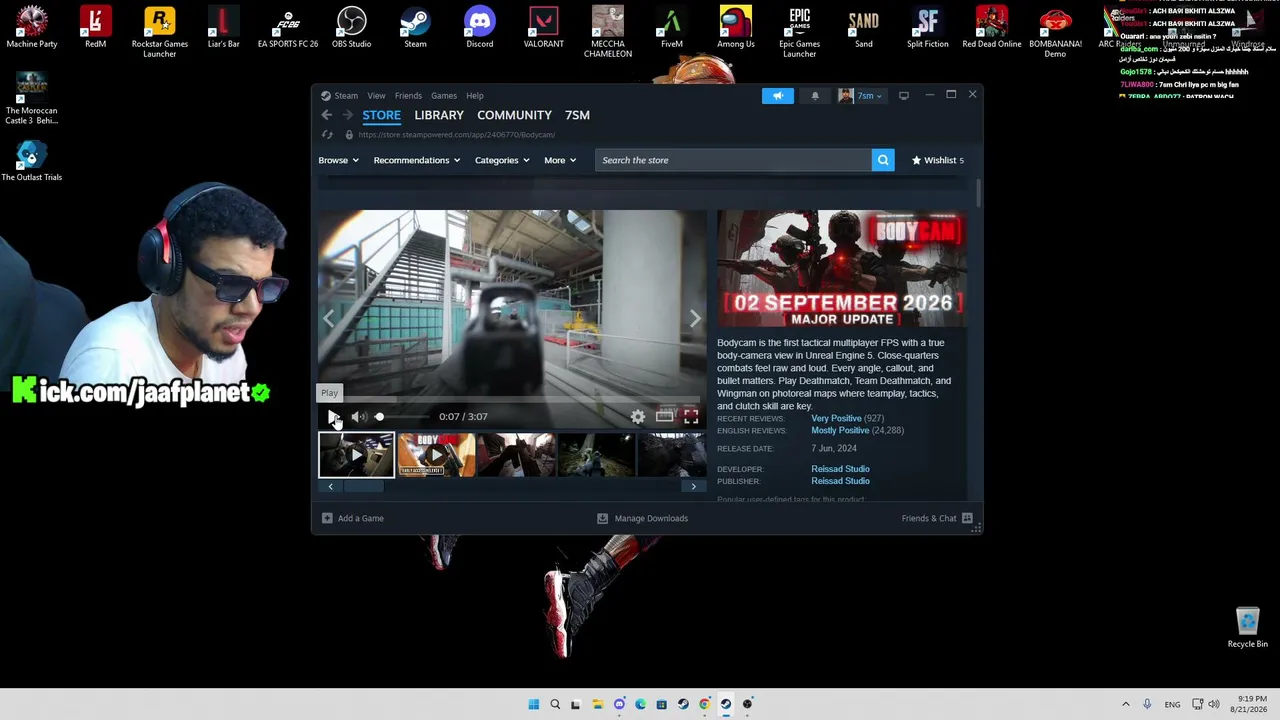Expand the Categories dropdown
This screenshot has height=720, width=1280.
(x=502, y=160)
